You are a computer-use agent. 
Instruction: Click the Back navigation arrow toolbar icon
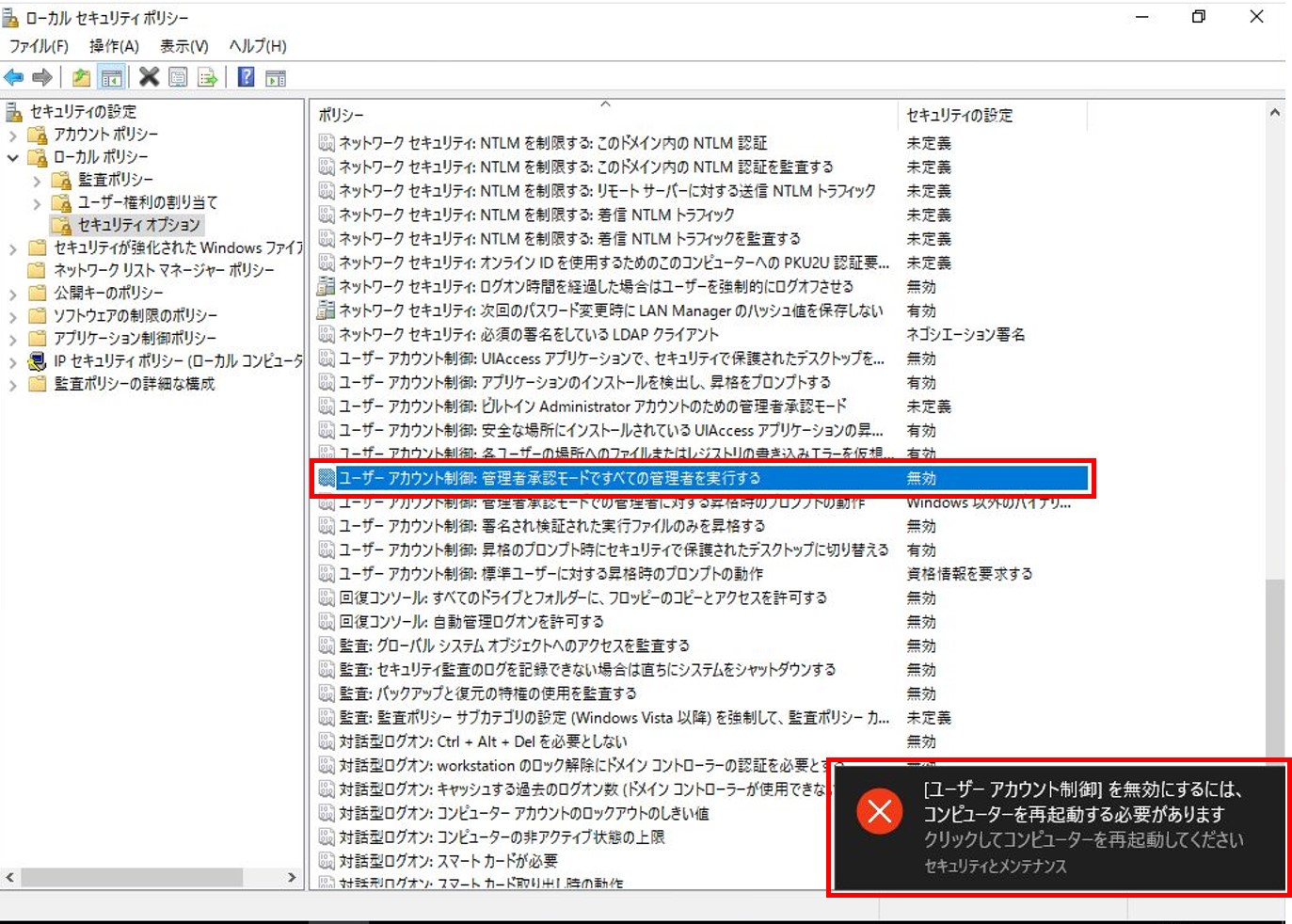click(13, 77)
